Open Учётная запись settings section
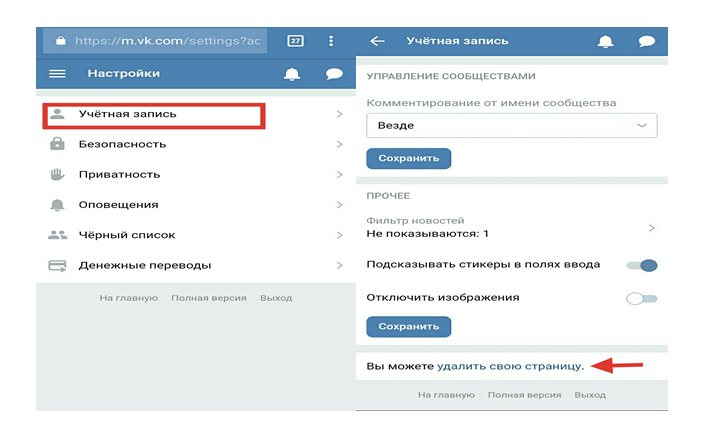The image size is (705, 440). pyautogui.click(x=196, y=114)
